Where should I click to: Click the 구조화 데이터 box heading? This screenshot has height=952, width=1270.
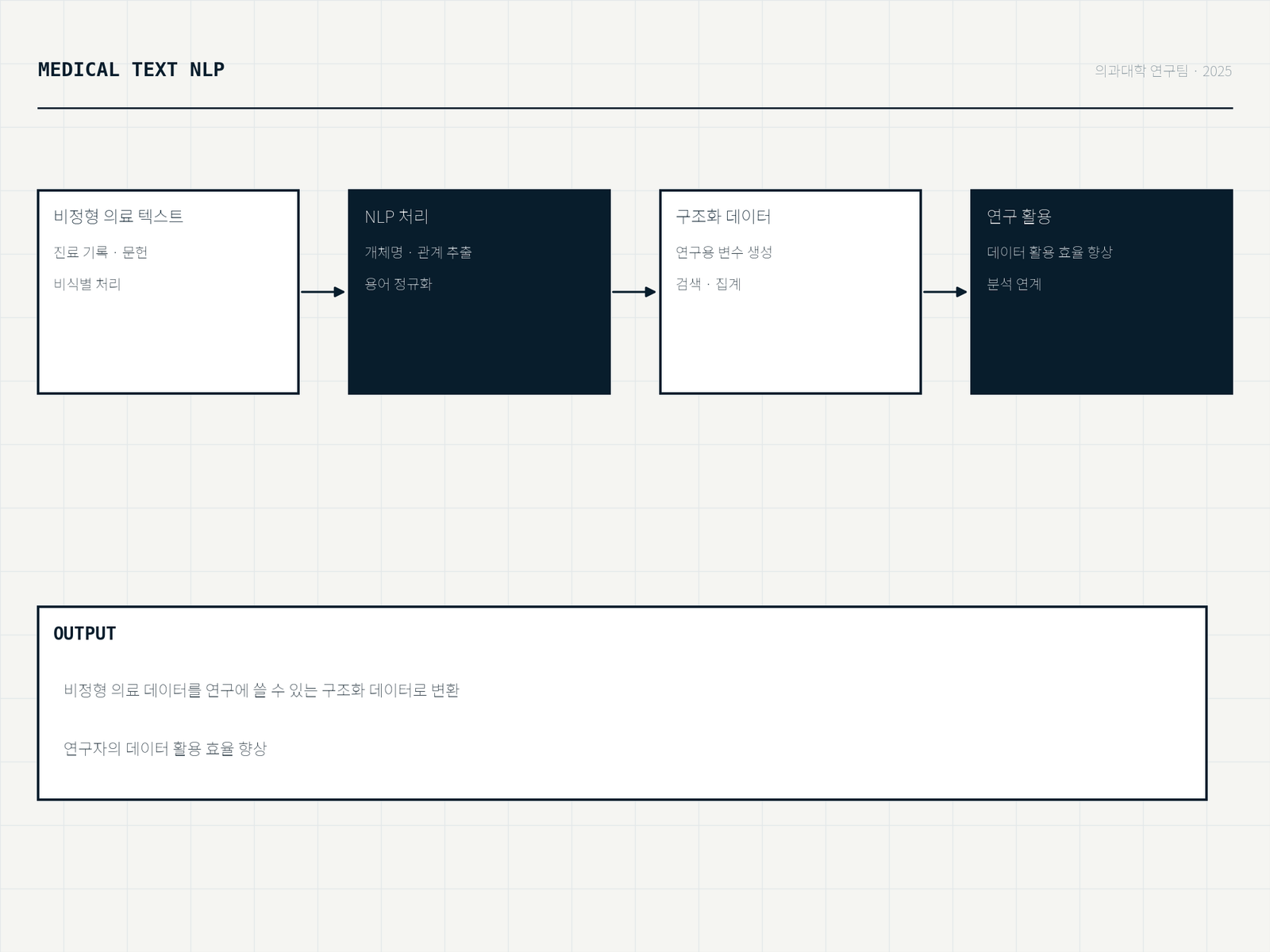coord(723,216)
